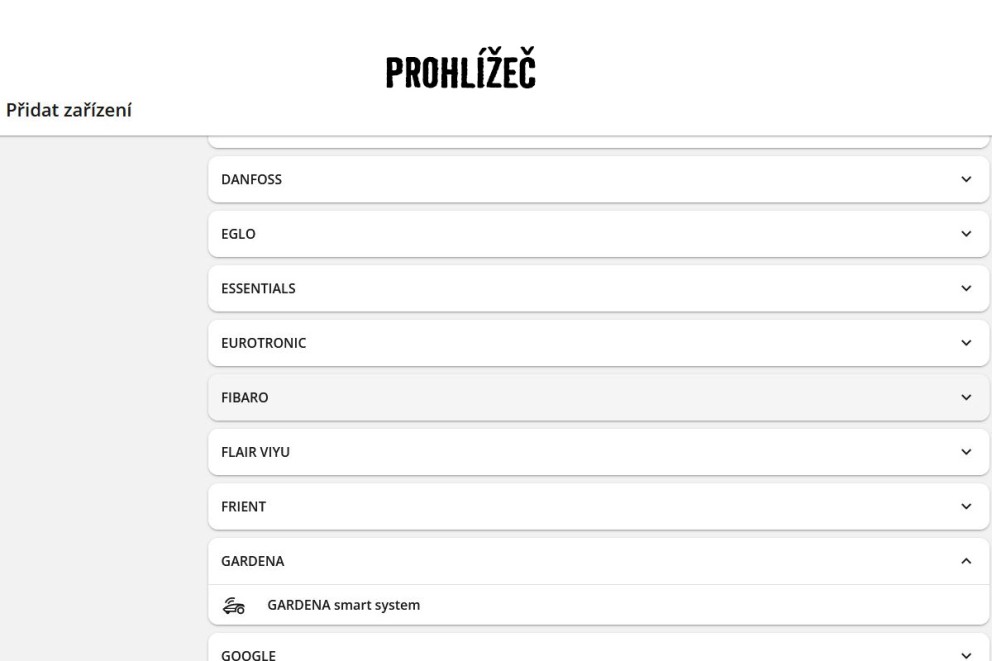Click the PROHLÍŽEČ logo
The image size is (992, 661).
coord(461,68)
